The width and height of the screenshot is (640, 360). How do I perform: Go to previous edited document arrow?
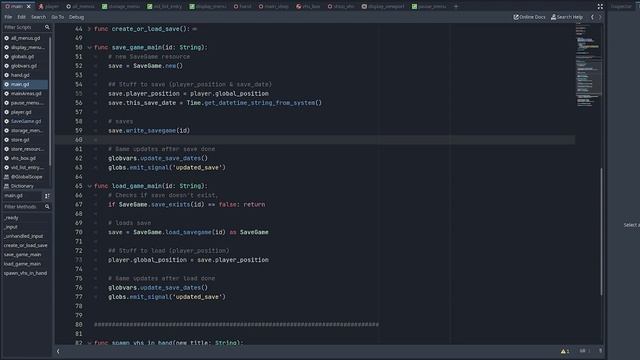[x=592, y=17]
